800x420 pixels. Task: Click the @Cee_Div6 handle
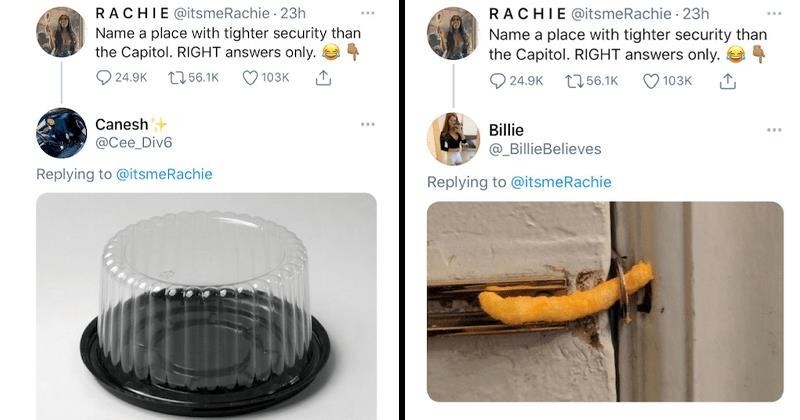point(133,143)
